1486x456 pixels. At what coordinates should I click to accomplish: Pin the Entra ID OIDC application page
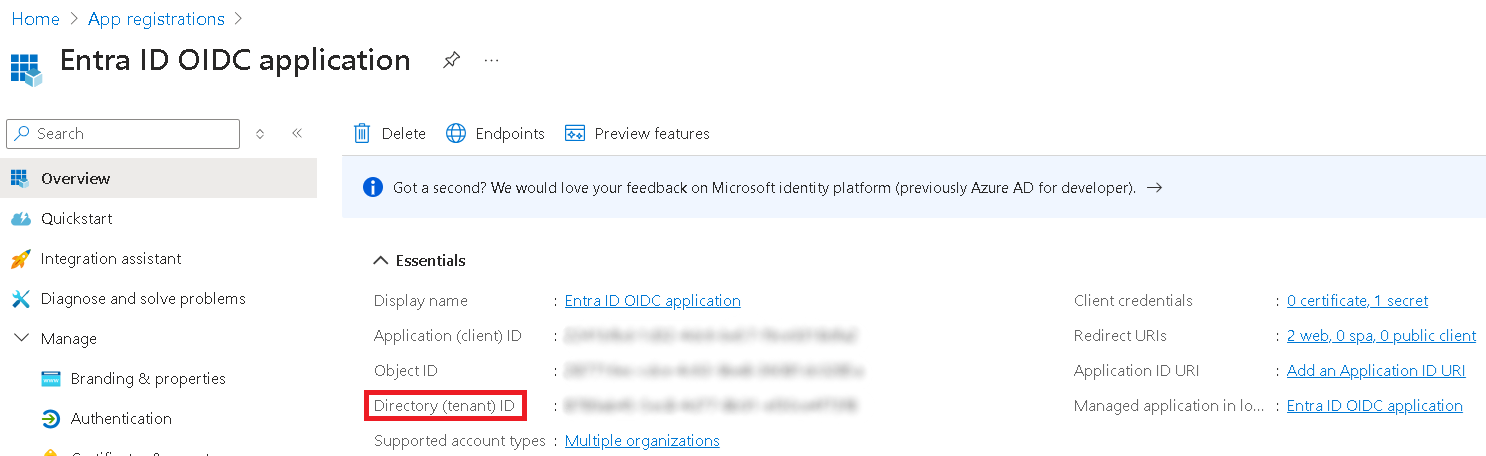click(451, 60)
